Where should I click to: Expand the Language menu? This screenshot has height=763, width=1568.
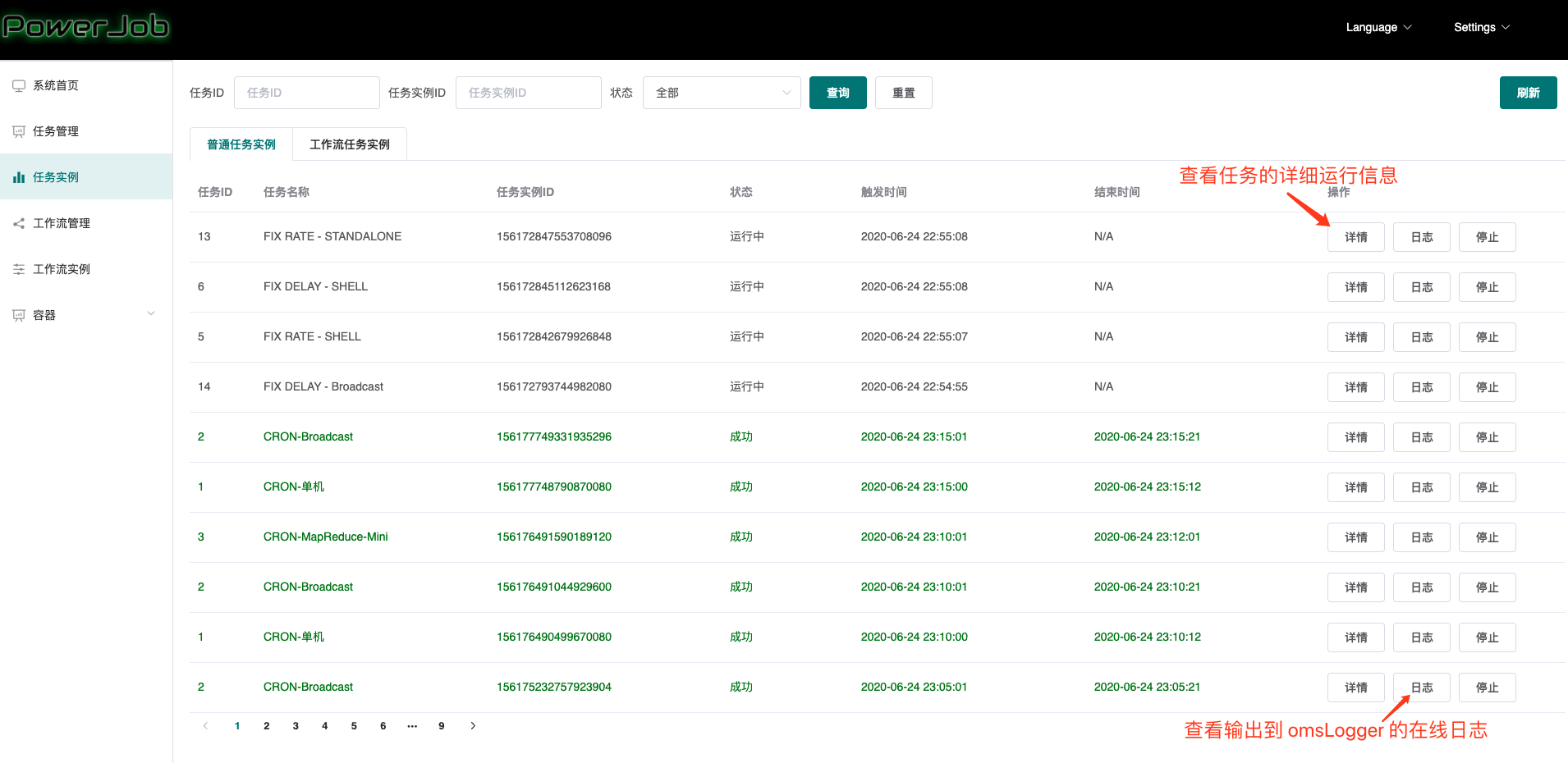[1378, 27]
